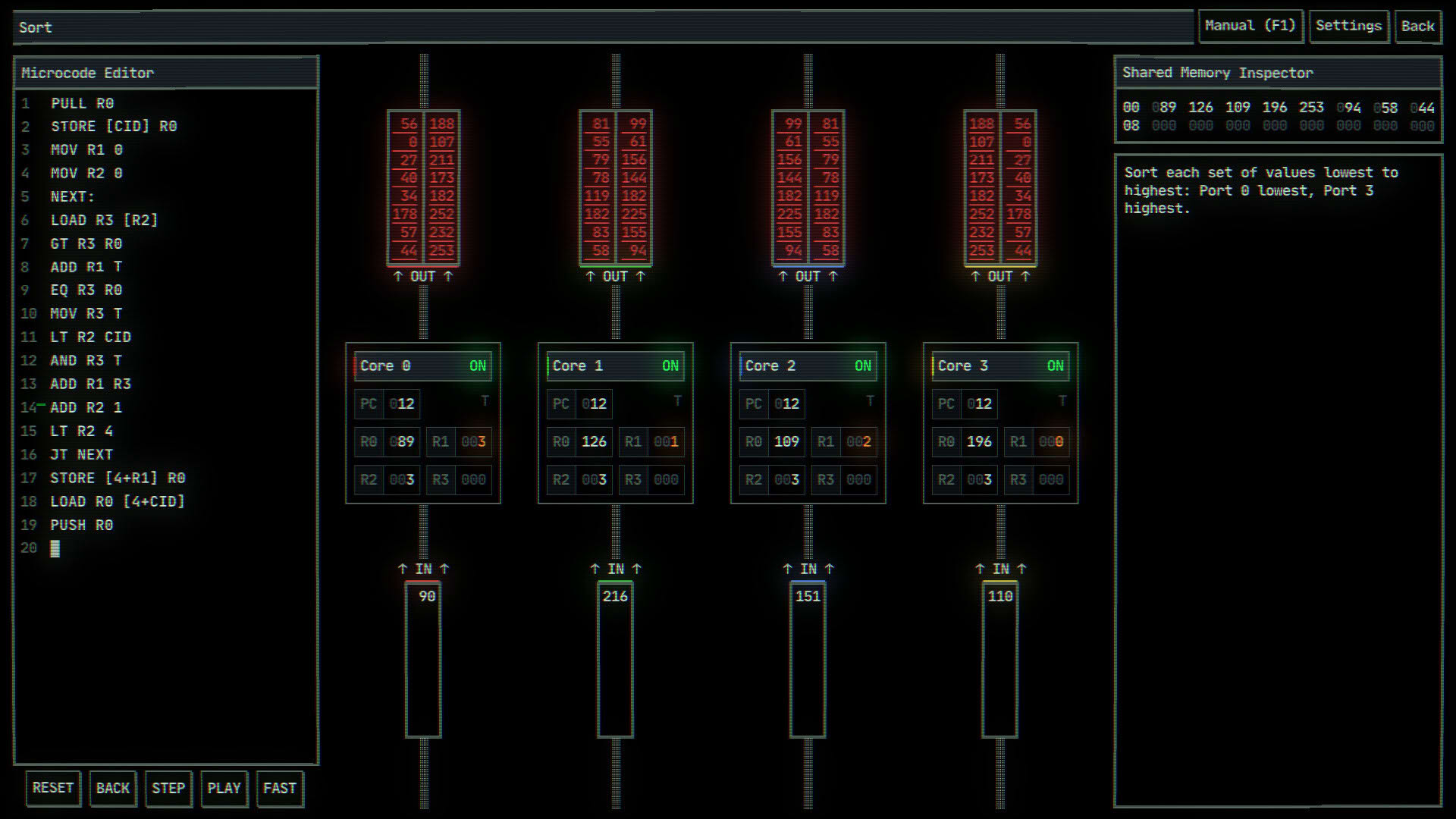
Task: Click Core 3 R2 value 003
Action: (979, 480)
